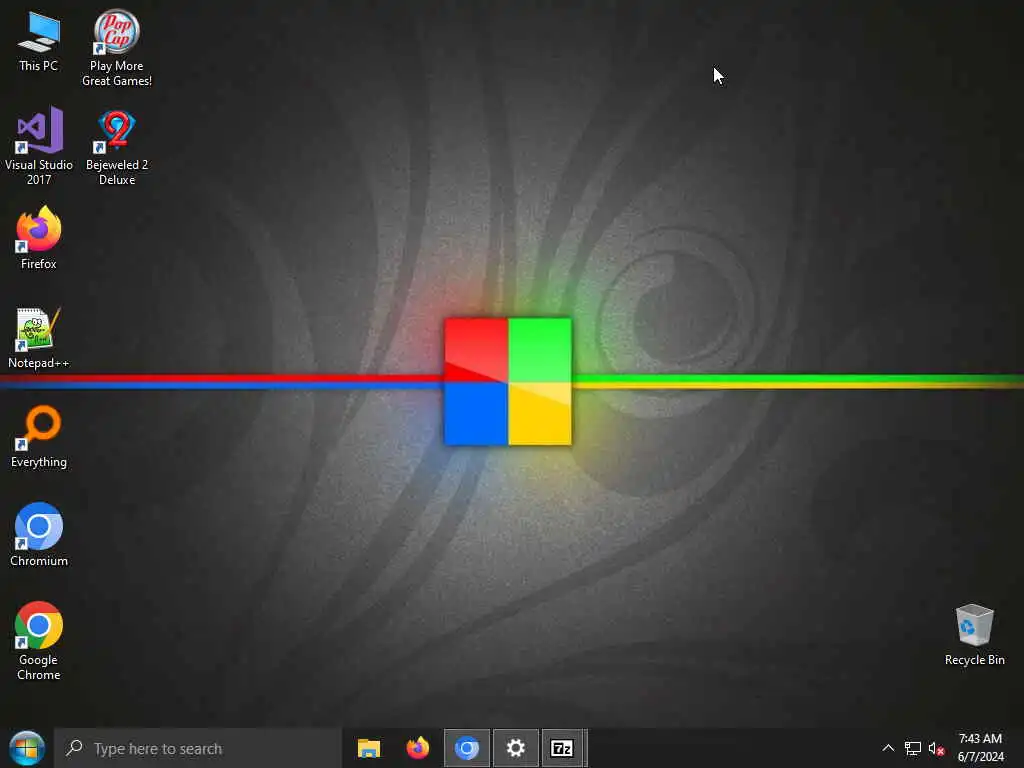Select the Firefox desktop shortcut

click(x=39, y=238)
